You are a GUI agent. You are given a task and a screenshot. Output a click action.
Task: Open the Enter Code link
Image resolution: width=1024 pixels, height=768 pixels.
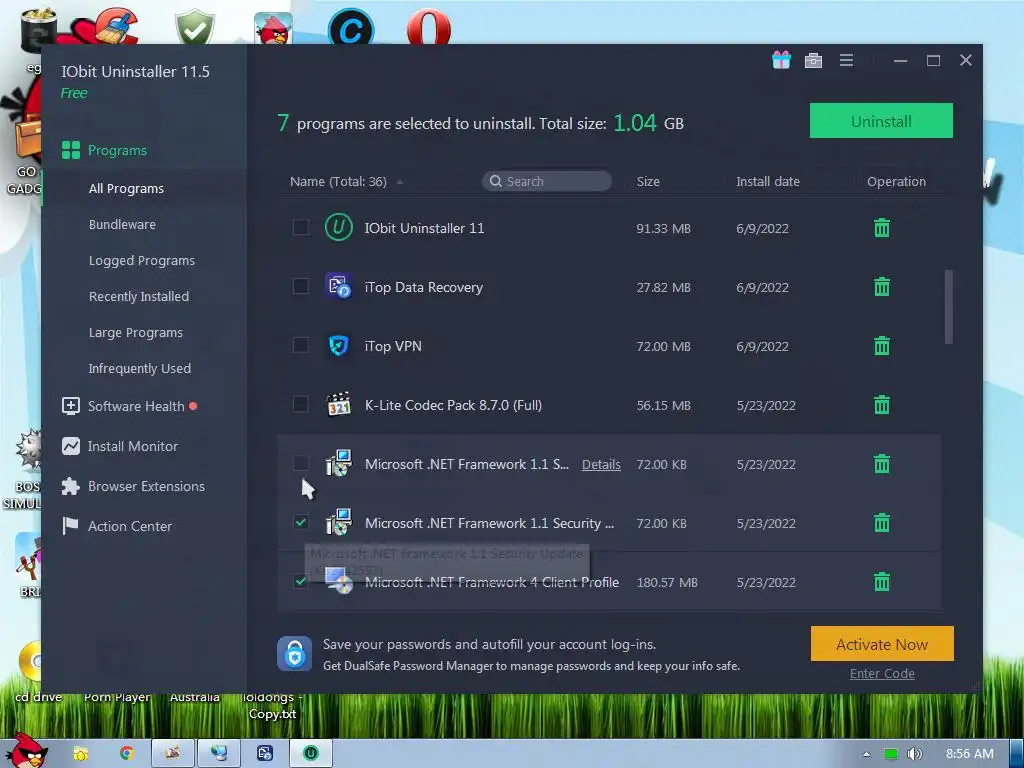(x=882, y=673)
